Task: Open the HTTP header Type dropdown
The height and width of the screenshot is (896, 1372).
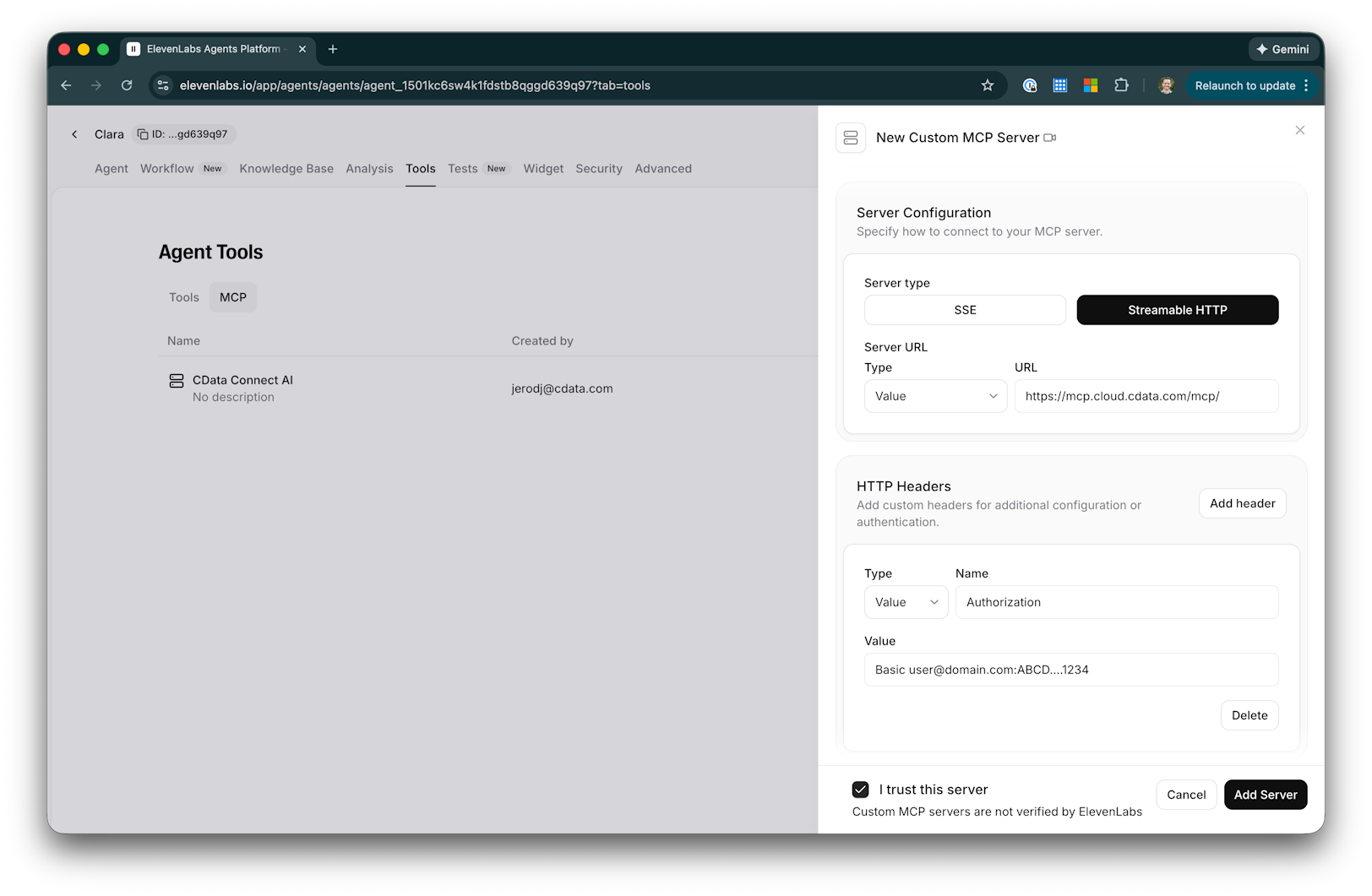Action: click(906, 602)
